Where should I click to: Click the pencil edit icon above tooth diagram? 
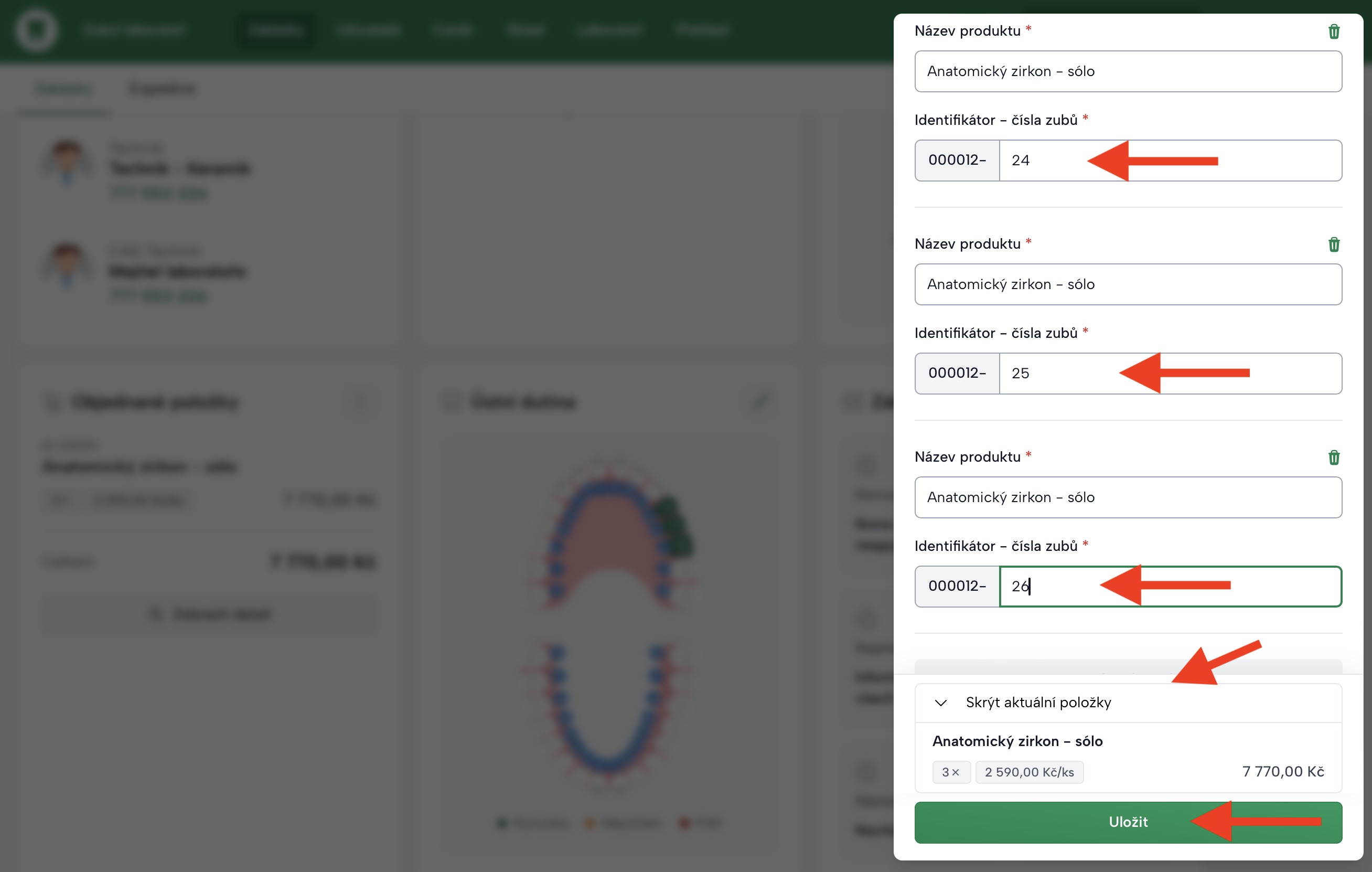pos(760,402)
